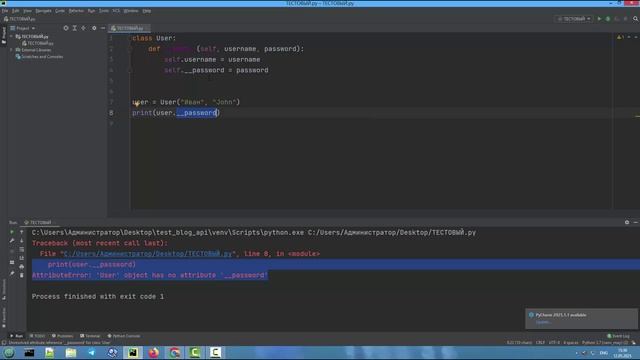Viewport: 640px width, 360px height.
Task: Click the down arrow in Run panel toolbar
Action: coord(22,241)
